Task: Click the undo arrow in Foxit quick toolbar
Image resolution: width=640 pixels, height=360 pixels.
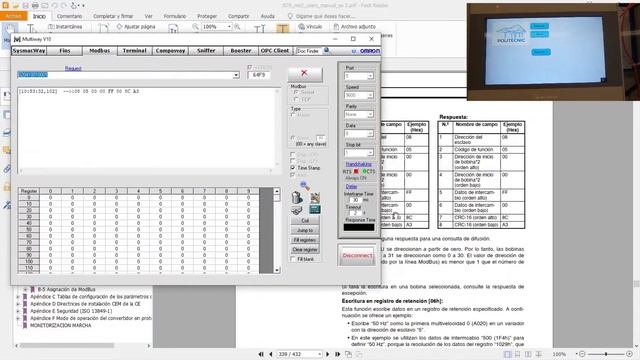Action: point(54,5)
